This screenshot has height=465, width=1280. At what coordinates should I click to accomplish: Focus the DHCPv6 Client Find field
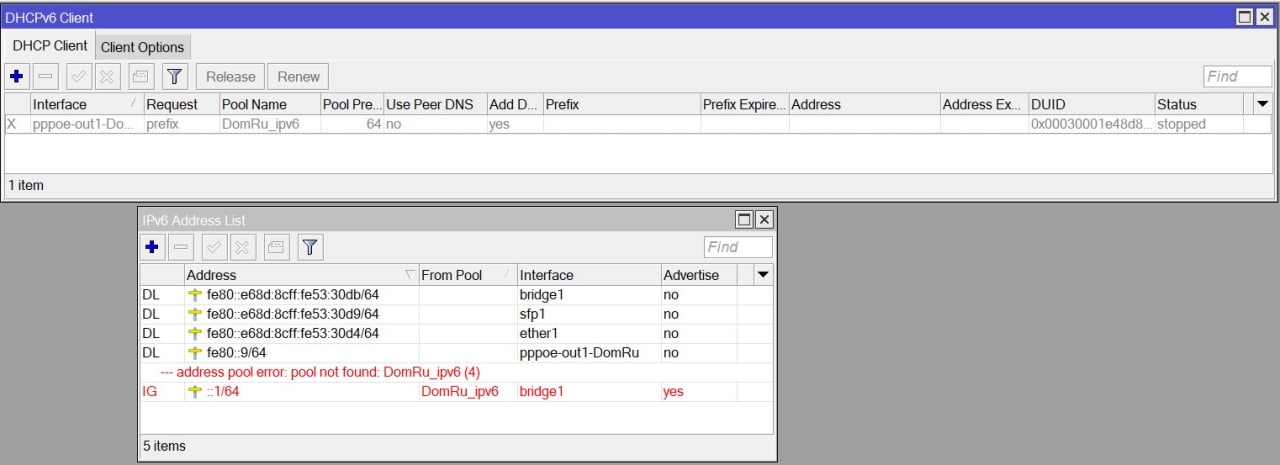tap(1238, 76)
